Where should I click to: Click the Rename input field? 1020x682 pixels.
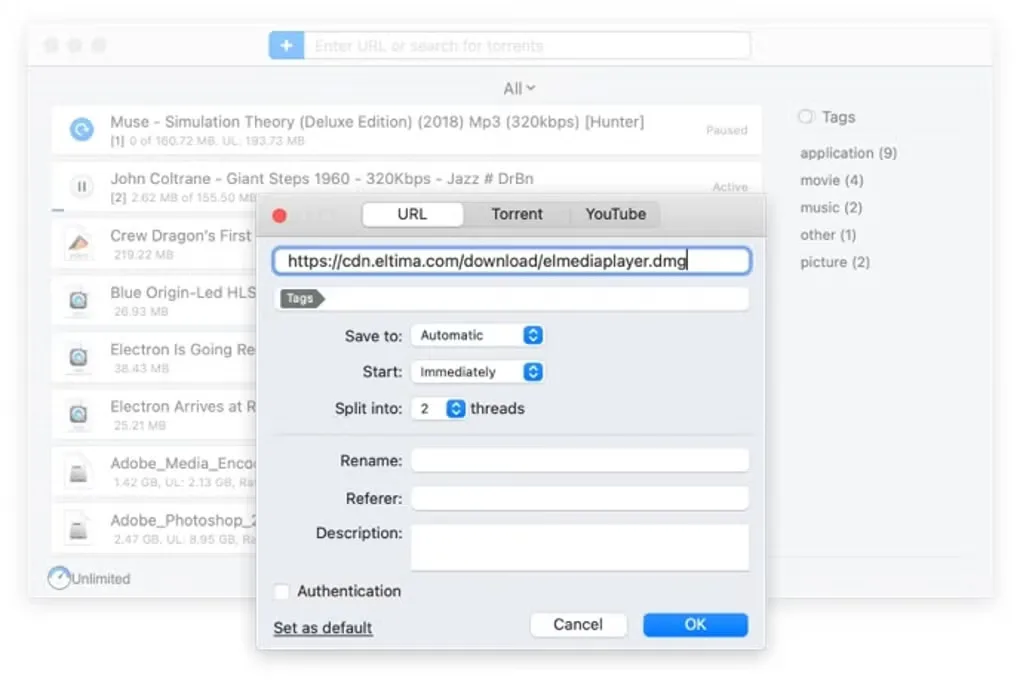(x=580, y=461)
